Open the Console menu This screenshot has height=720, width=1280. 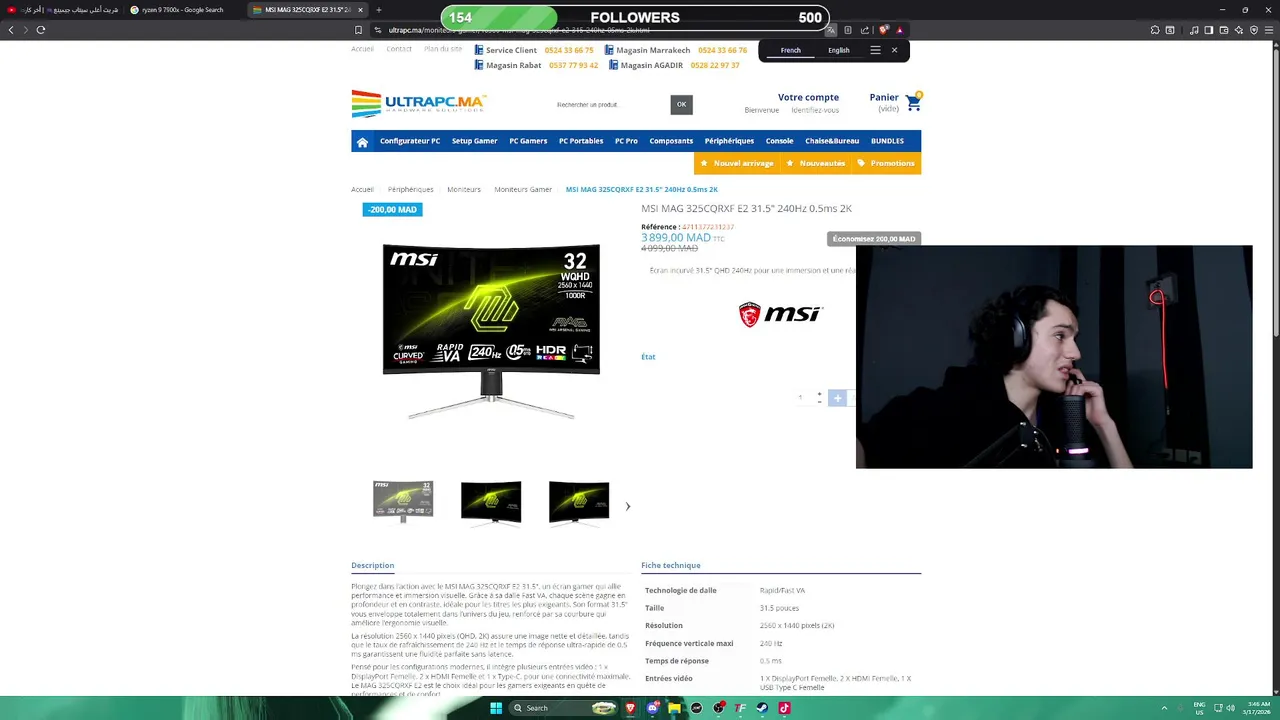click(779, 141)
